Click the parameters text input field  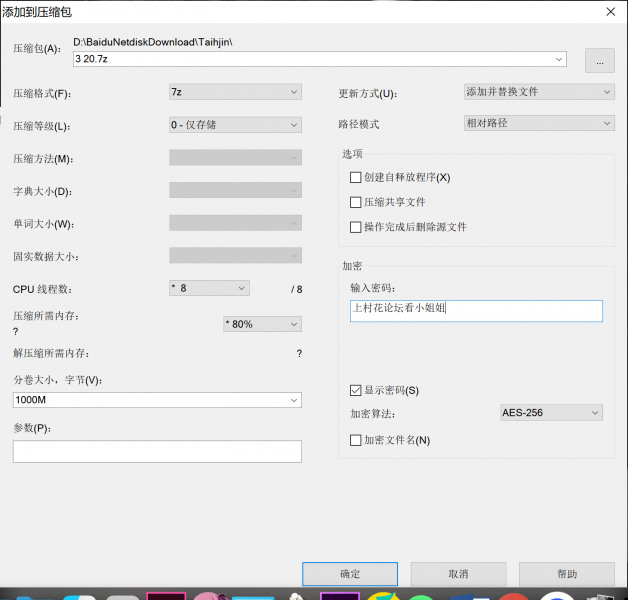[x=157, y=452]
